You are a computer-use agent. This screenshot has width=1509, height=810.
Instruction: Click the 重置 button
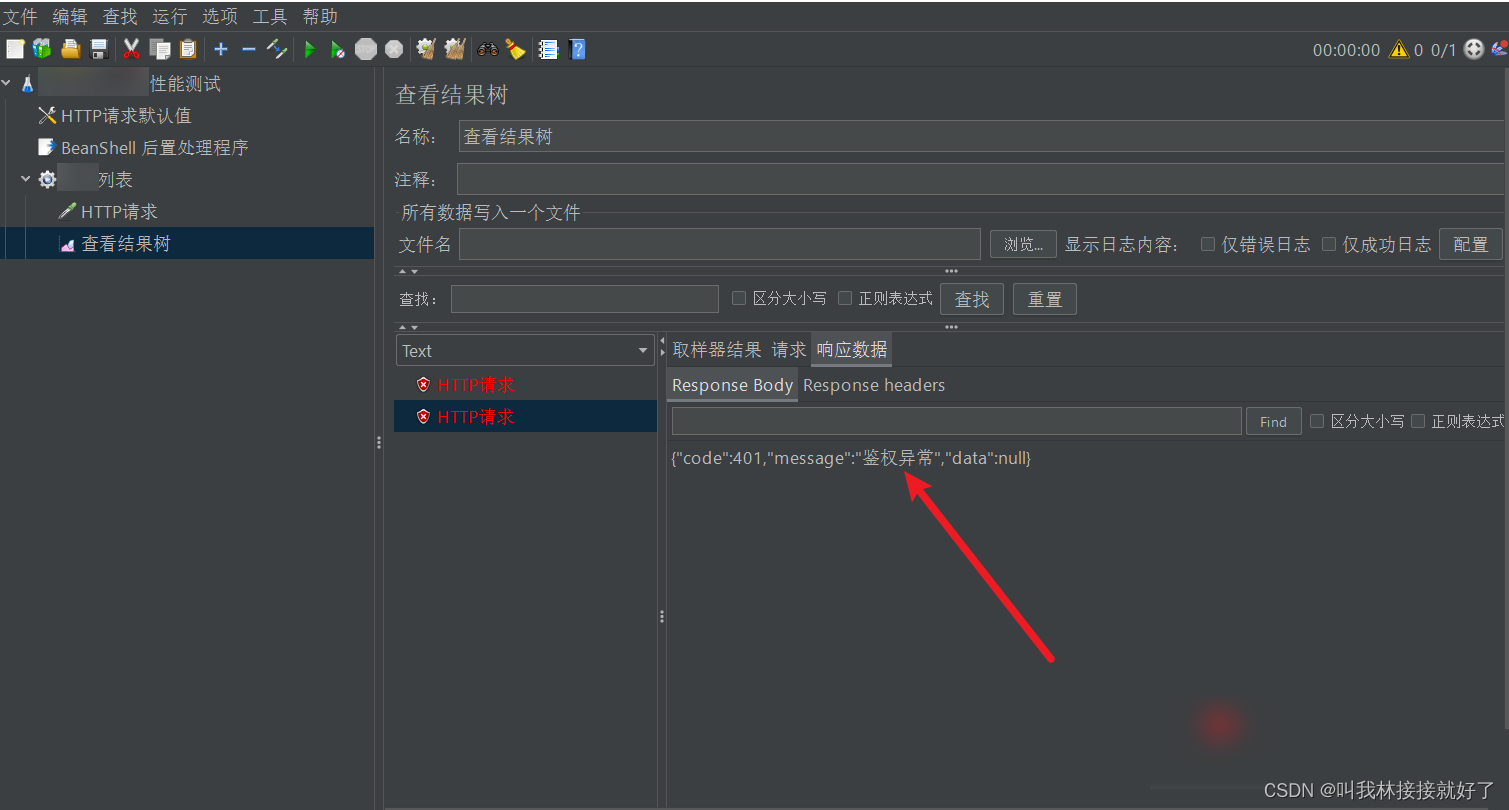(x=1045, y=299)
